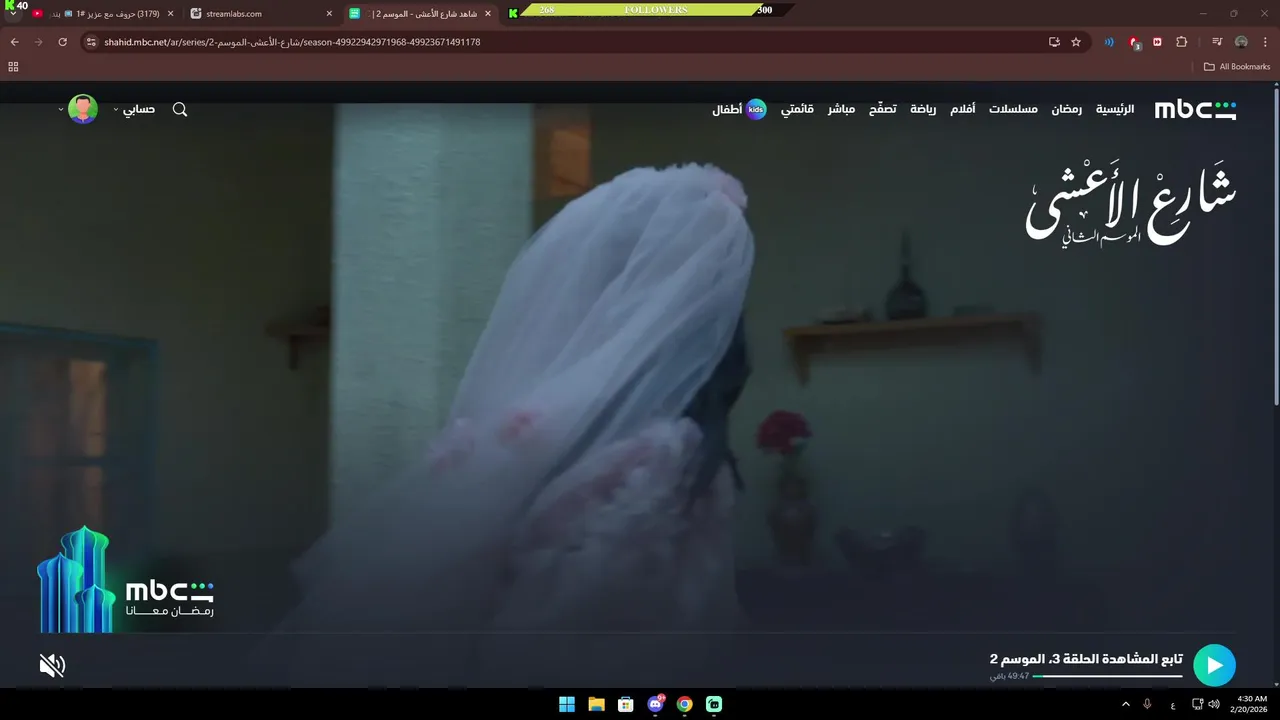
Task: Go to مسلسلات series section
Action: coord(1013,109)
